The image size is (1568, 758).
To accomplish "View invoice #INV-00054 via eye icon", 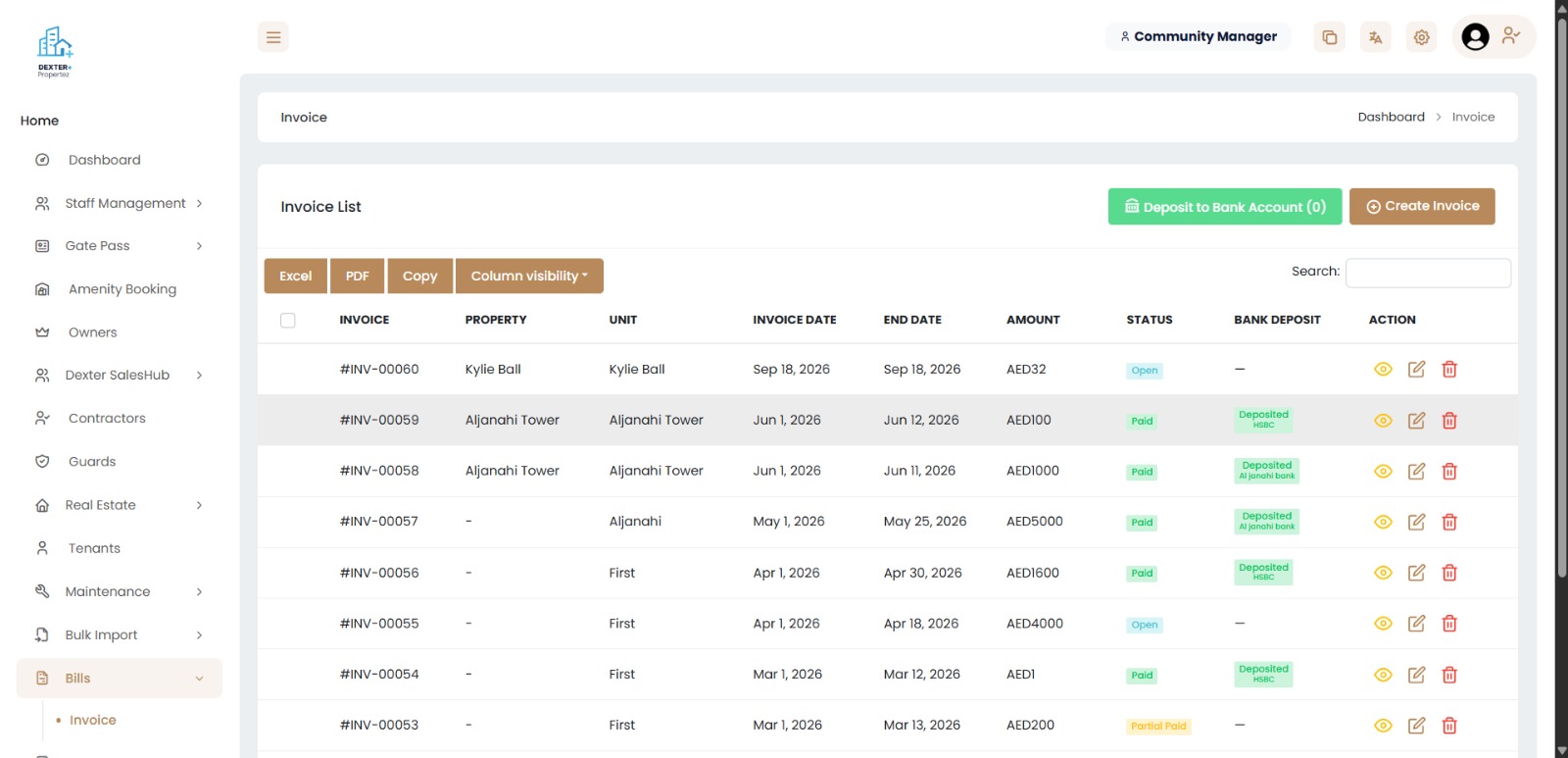I will coord(1383,675).
